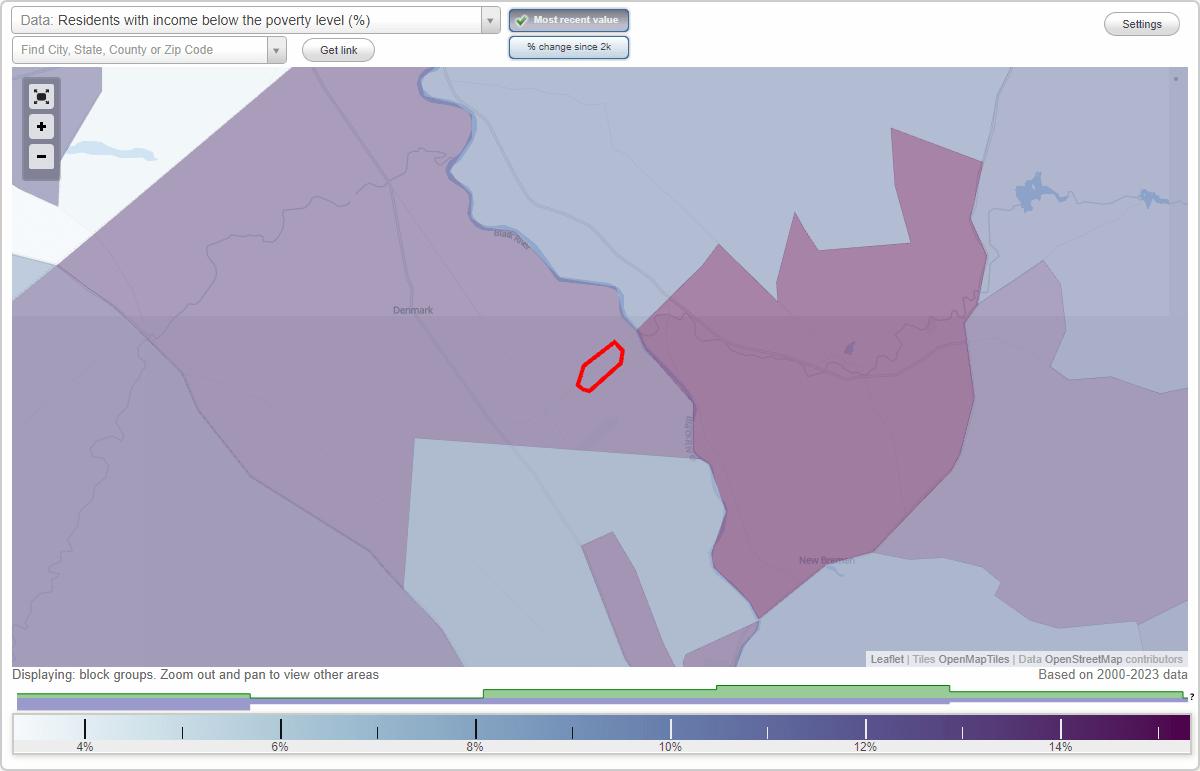The height and width of the screenshot is (771, 1200).
Task: Zoom out using the minus icon
Action: 41,156
